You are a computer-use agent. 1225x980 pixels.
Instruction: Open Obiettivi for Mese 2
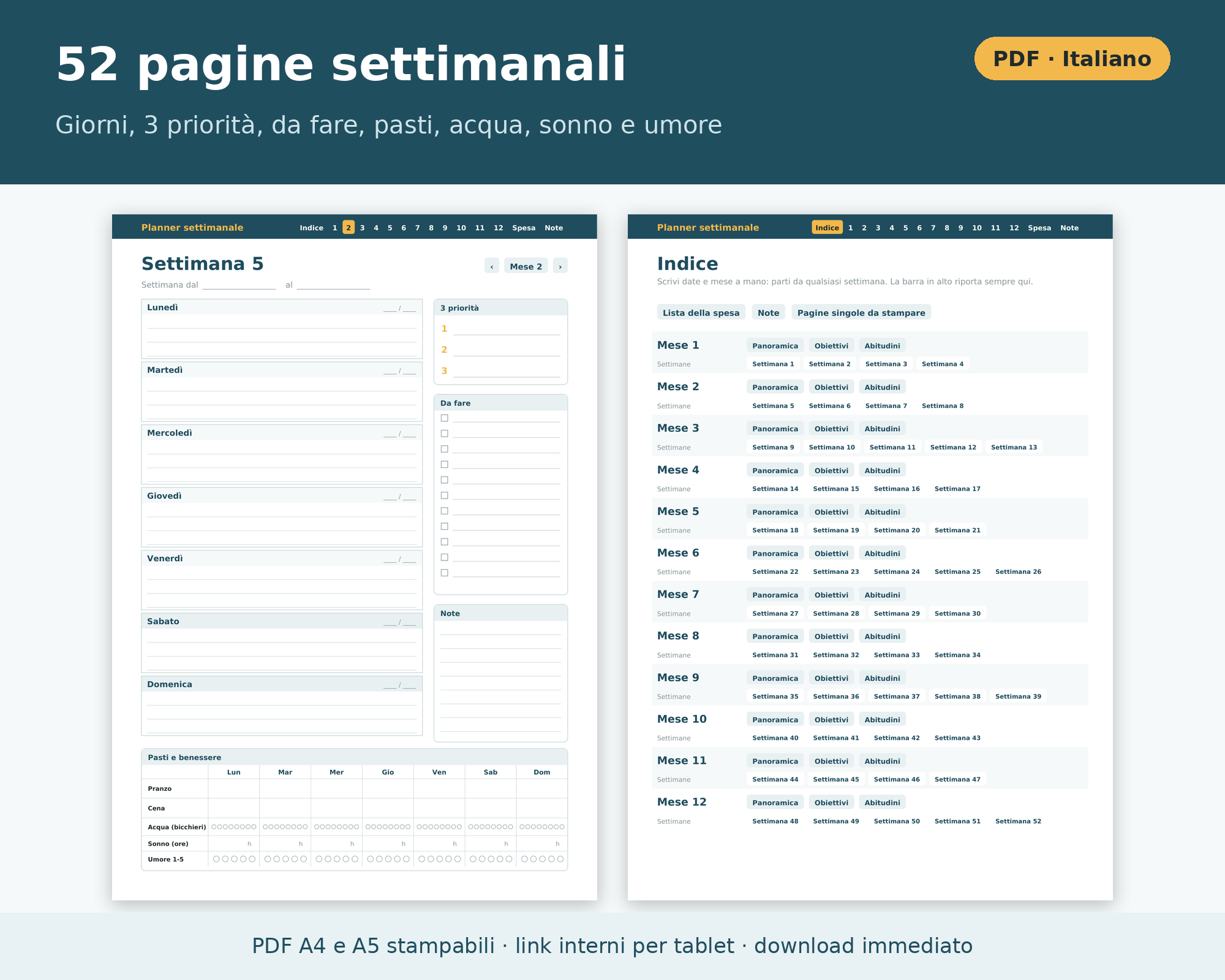[x=831, y=387]
